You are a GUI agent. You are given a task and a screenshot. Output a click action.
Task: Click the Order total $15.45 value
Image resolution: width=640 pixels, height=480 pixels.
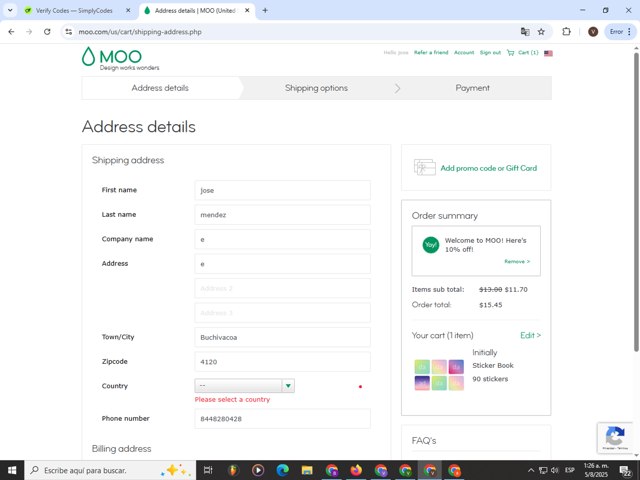[491, 305]
